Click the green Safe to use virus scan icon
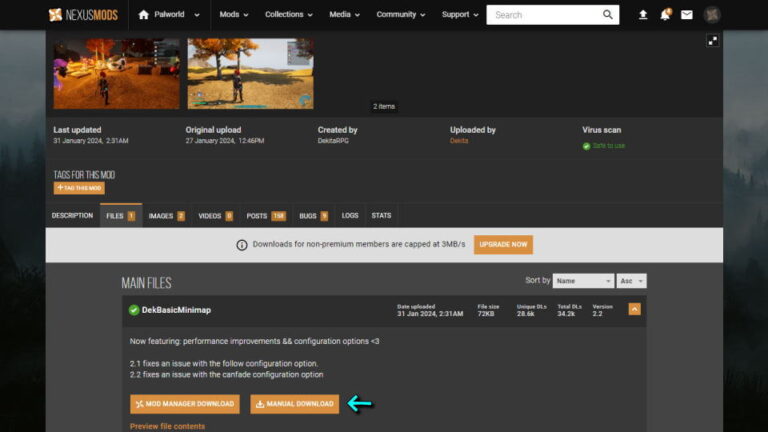 click(586, 146)
